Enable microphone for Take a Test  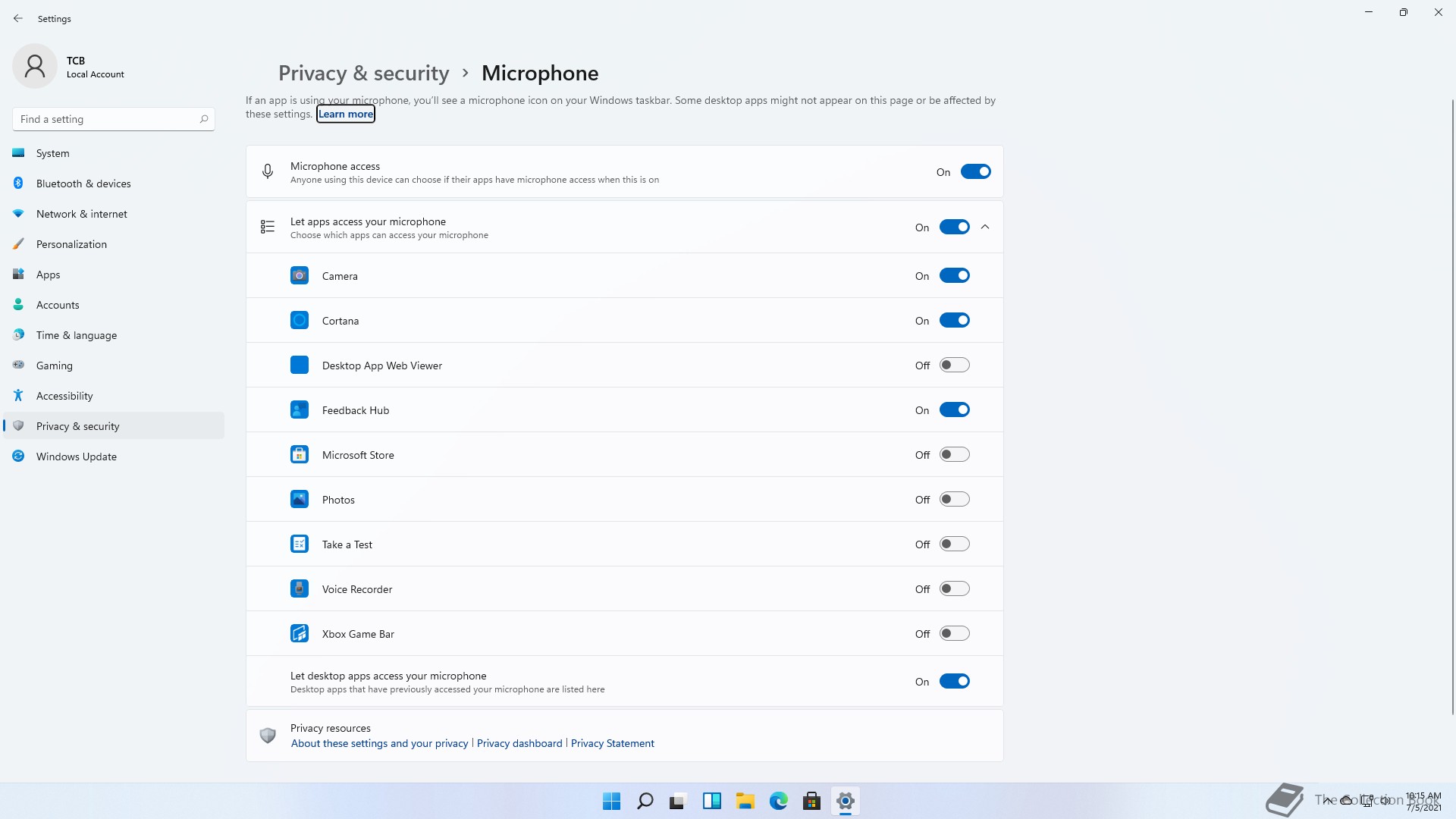click(954, 544)
